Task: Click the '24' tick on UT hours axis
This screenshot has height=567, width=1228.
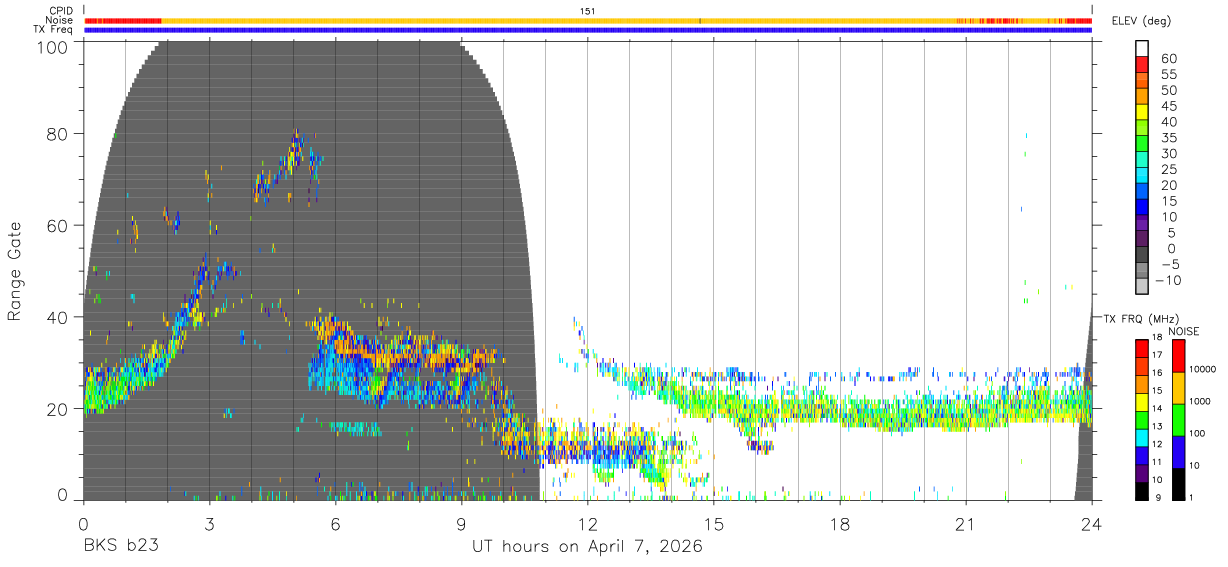Action: tap(1092, 523)
